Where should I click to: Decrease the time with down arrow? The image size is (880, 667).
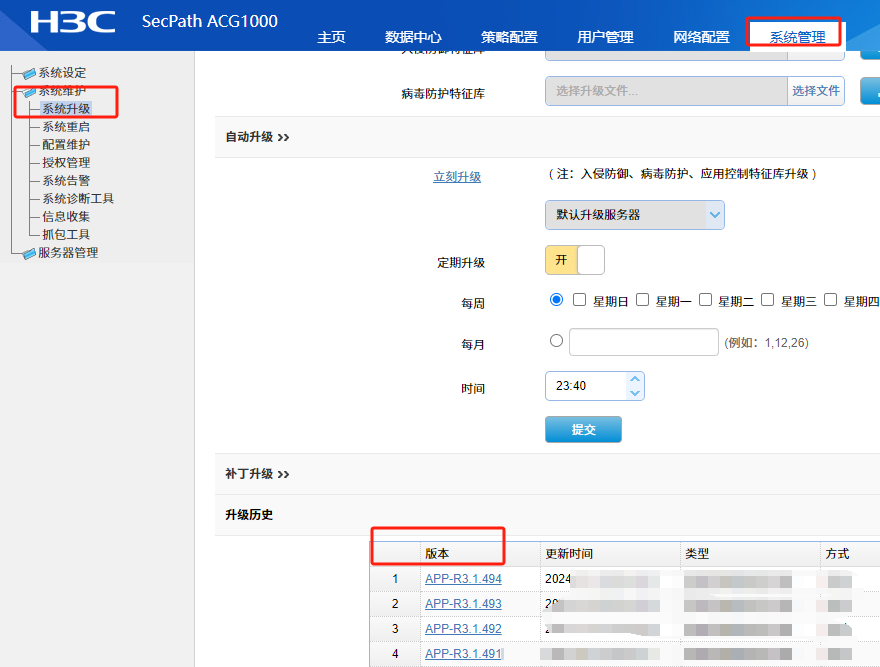tap(635, 393)
